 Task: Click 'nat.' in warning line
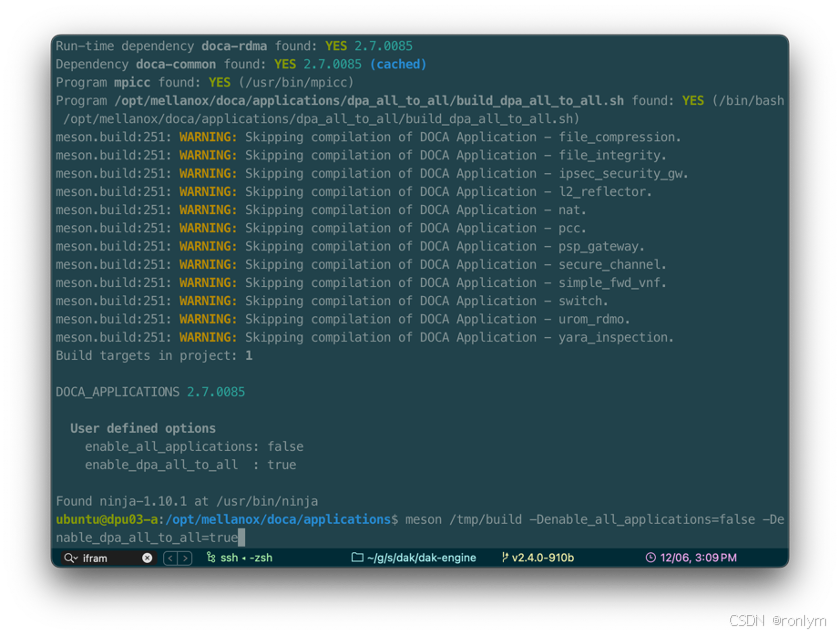coord(573,210)
